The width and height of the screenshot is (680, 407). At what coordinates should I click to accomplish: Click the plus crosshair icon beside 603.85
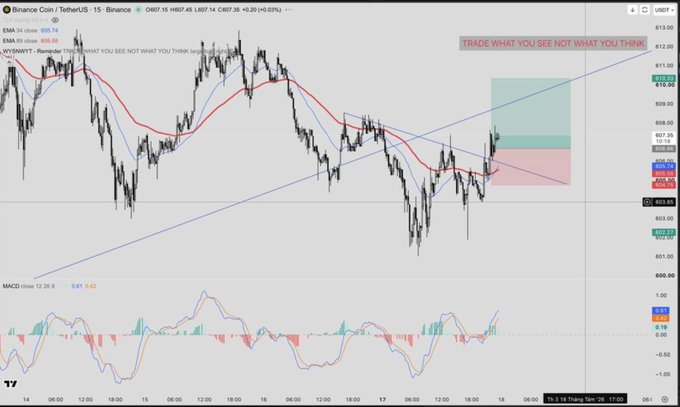[x=647, y=202]
